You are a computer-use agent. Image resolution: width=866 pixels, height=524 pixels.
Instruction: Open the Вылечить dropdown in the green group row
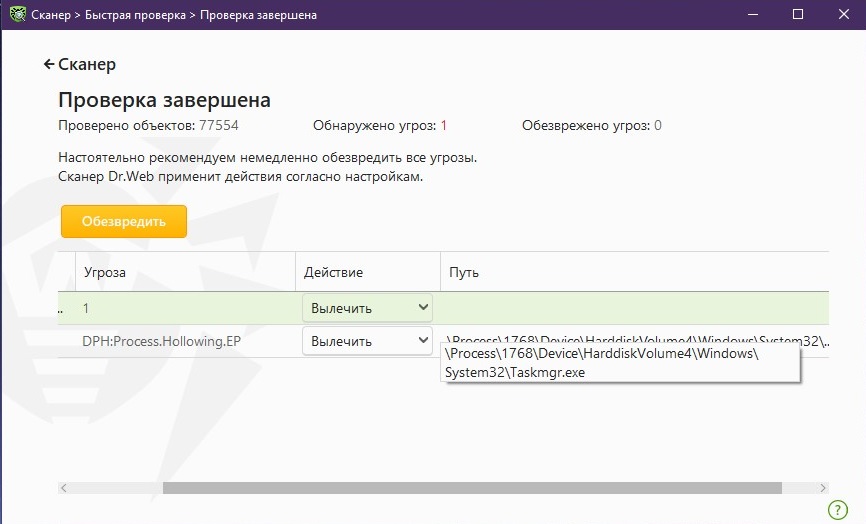(x=367, y=308)
